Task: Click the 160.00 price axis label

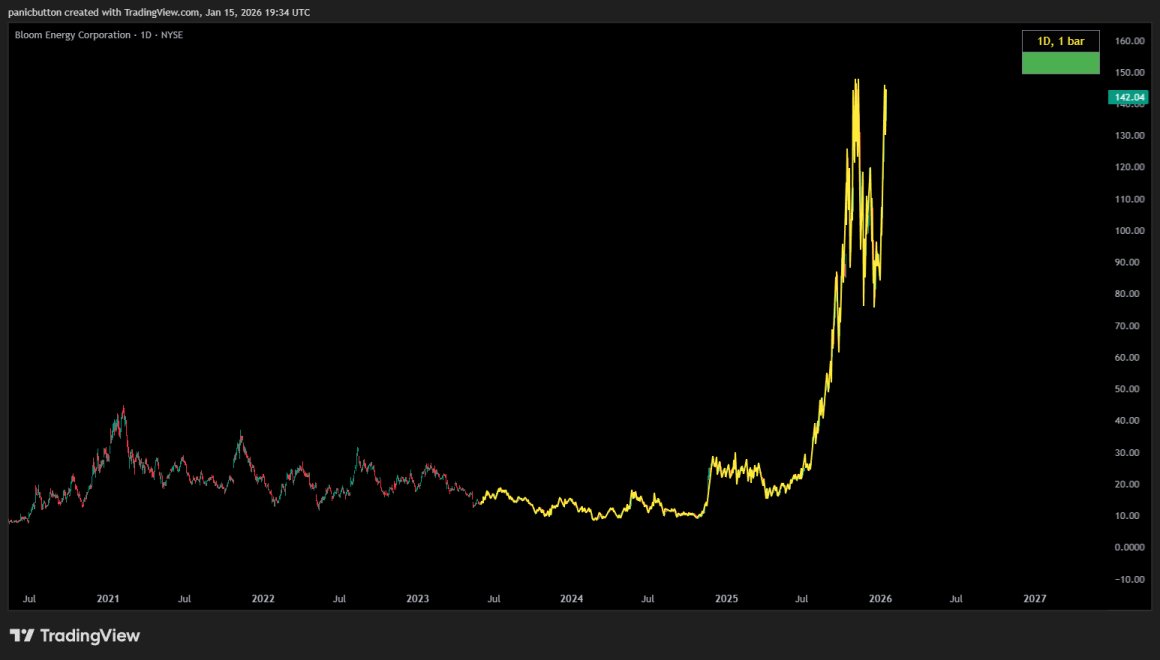Action: (x=1130, y=41)
